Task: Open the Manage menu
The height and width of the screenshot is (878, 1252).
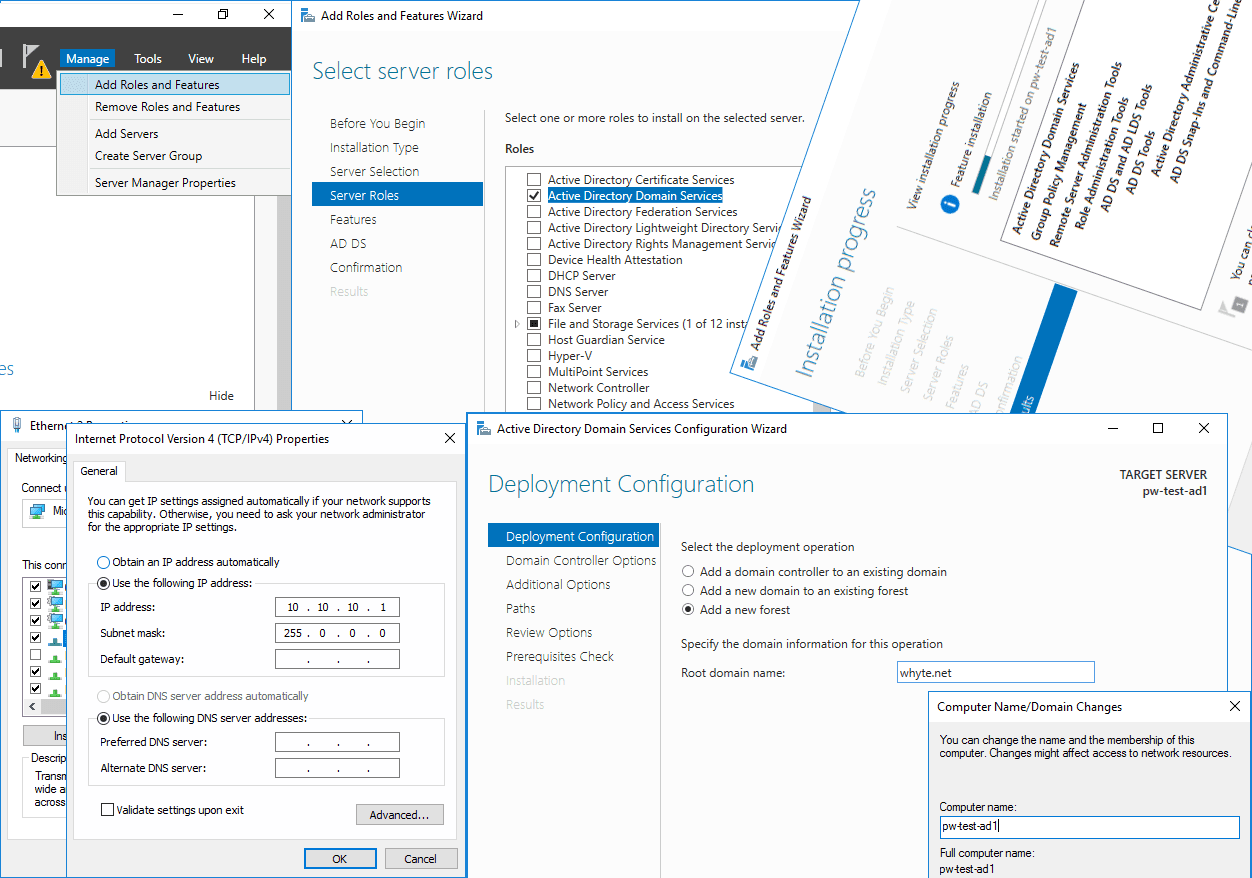Action: coord(87,59)
